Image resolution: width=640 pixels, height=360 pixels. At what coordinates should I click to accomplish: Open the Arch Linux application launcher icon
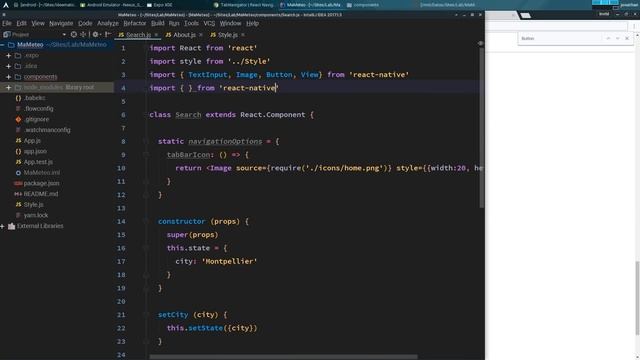5,5
